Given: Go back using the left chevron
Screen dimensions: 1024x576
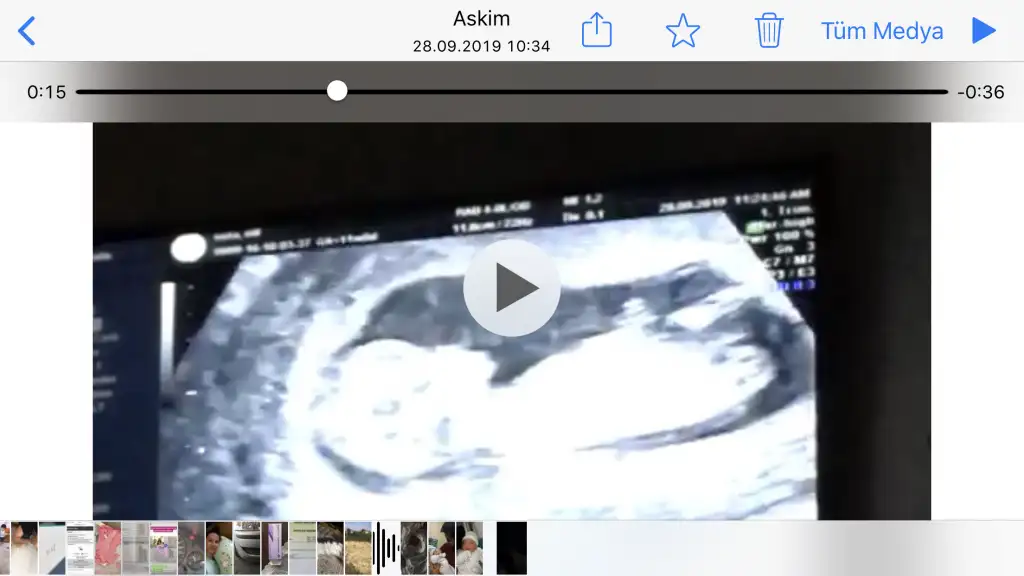Looking at the screenshot, I should 27,31.
